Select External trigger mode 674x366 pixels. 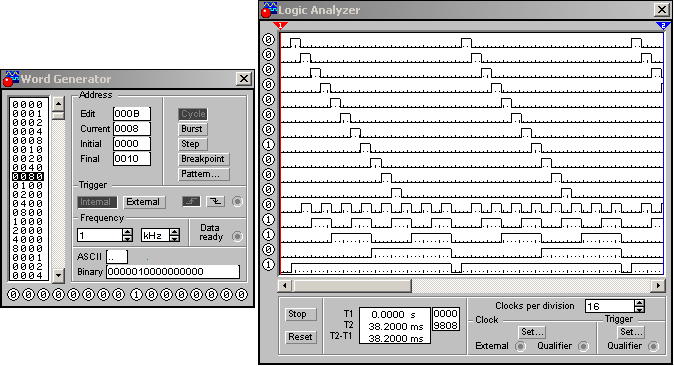tap(144, 202)
